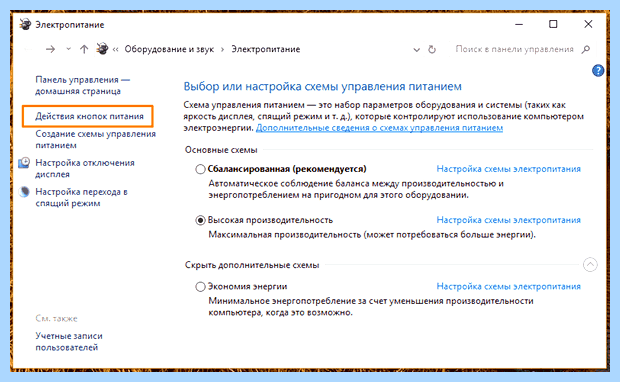Select Сбалансированная (рекомендуется) power plan
This screenshot has height=382, width=620.
(x=200, y=169)
